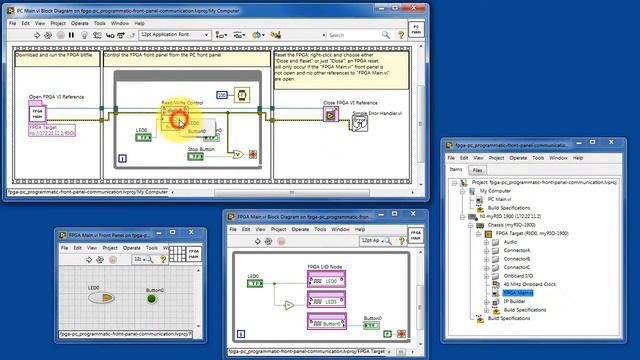Open Window menu in PC Main window
Viewport: 640px width, 360px height.
pos(120,23)
